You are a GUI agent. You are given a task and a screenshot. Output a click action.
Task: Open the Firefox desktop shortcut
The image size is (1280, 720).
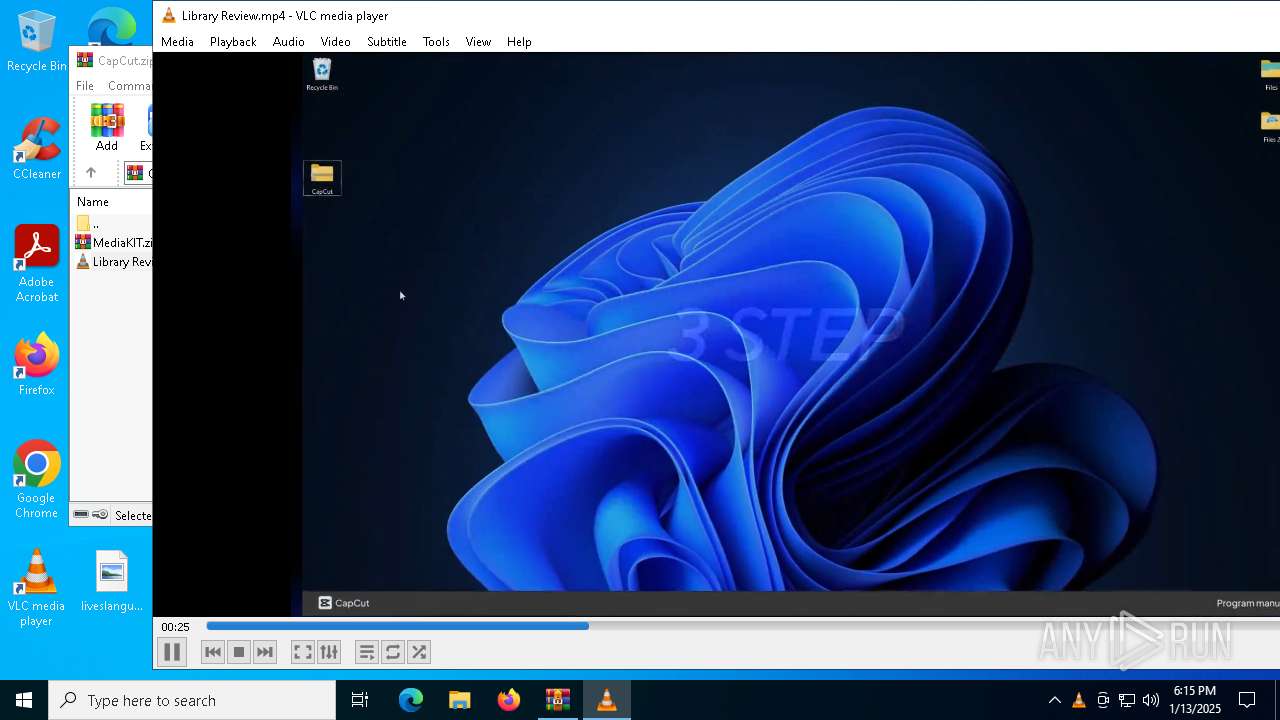coord(37,365)
